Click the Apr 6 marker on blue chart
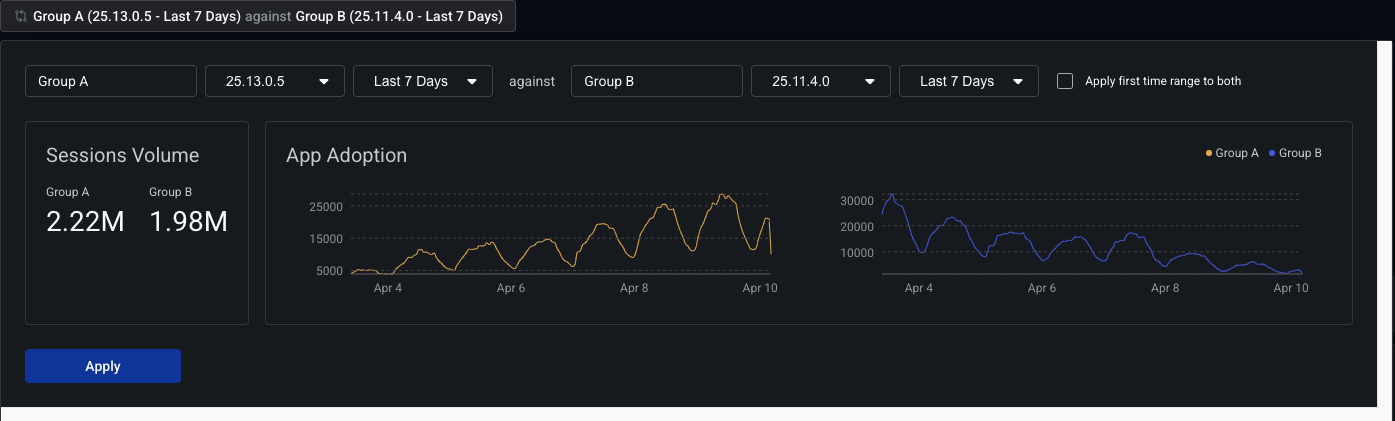Screen dimensions: 1395x421 pos(1041,288)
